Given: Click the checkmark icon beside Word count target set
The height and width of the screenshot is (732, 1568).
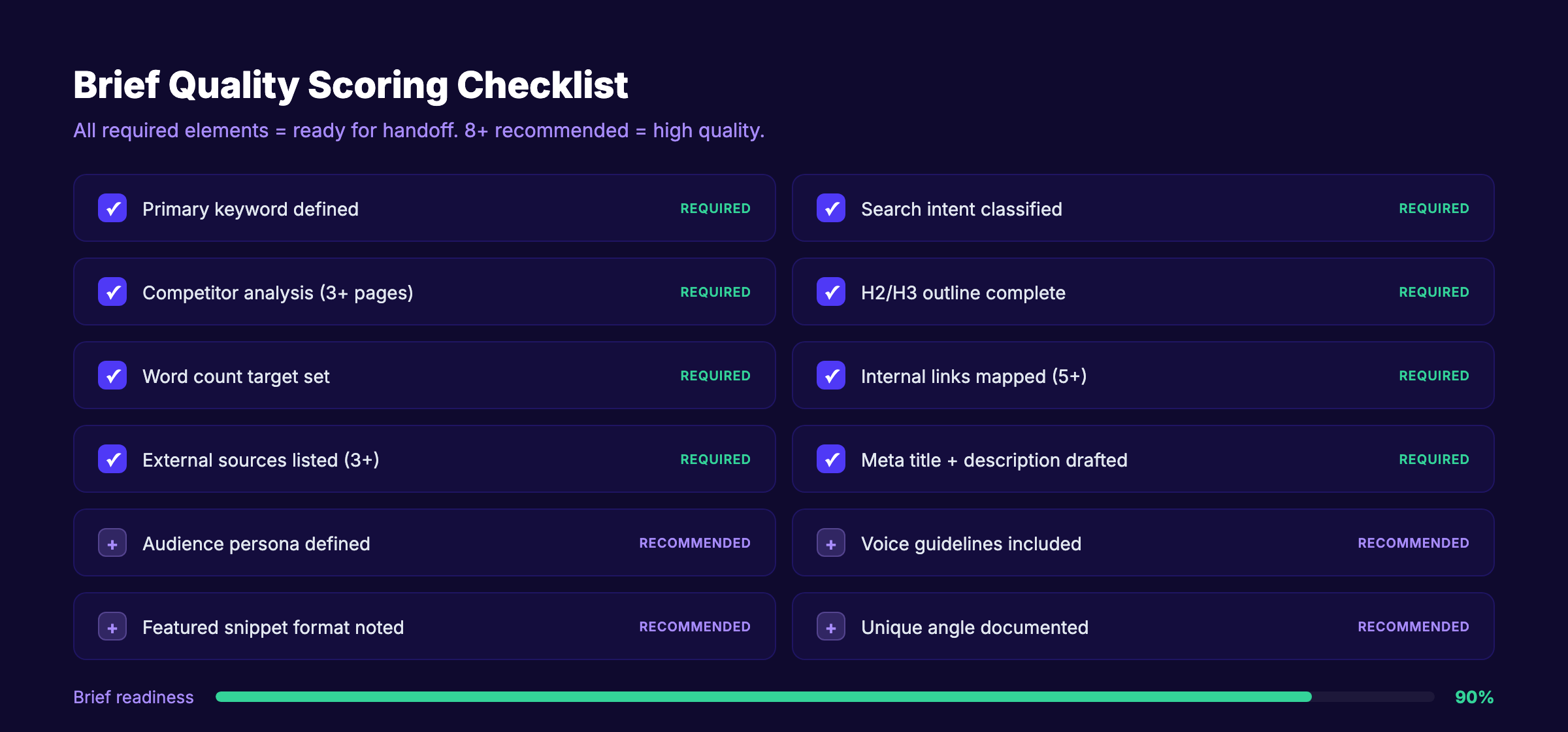Looking at the screenshot, I should point(112,376).
